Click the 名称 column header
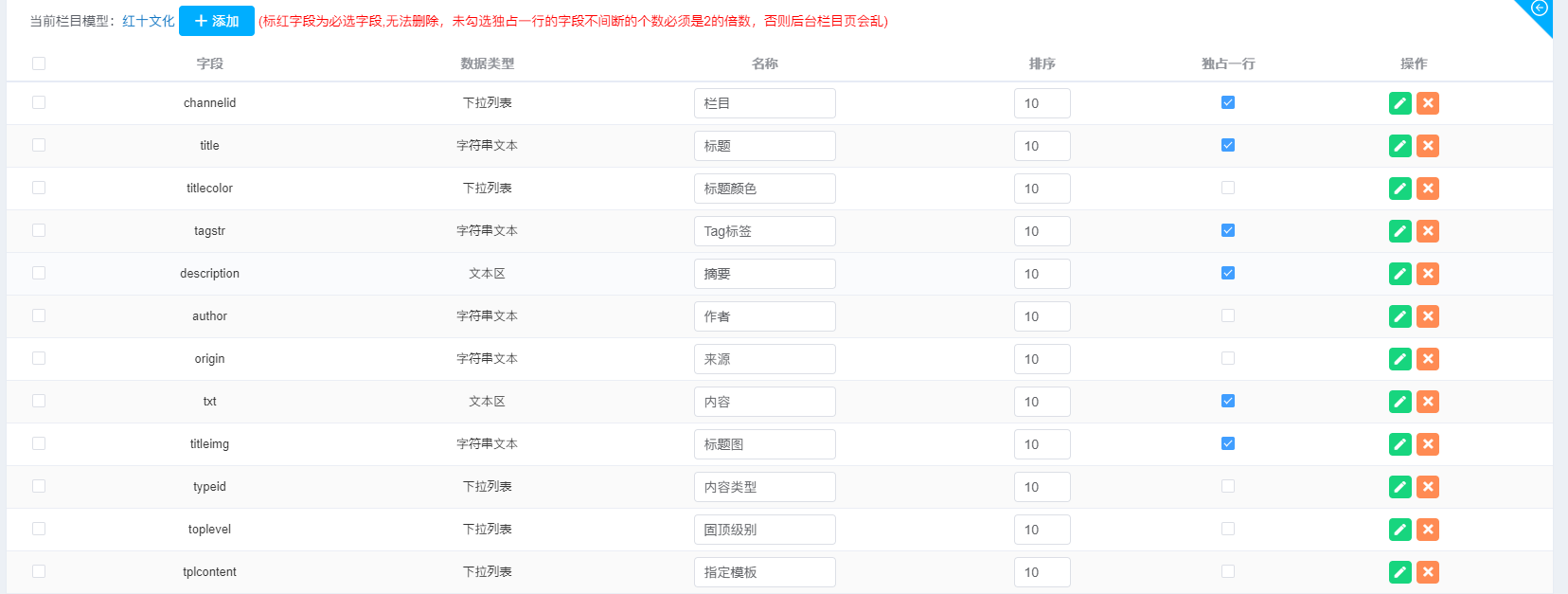The width and height of the screenshot is (1568, 594). (x=765, y=63)
